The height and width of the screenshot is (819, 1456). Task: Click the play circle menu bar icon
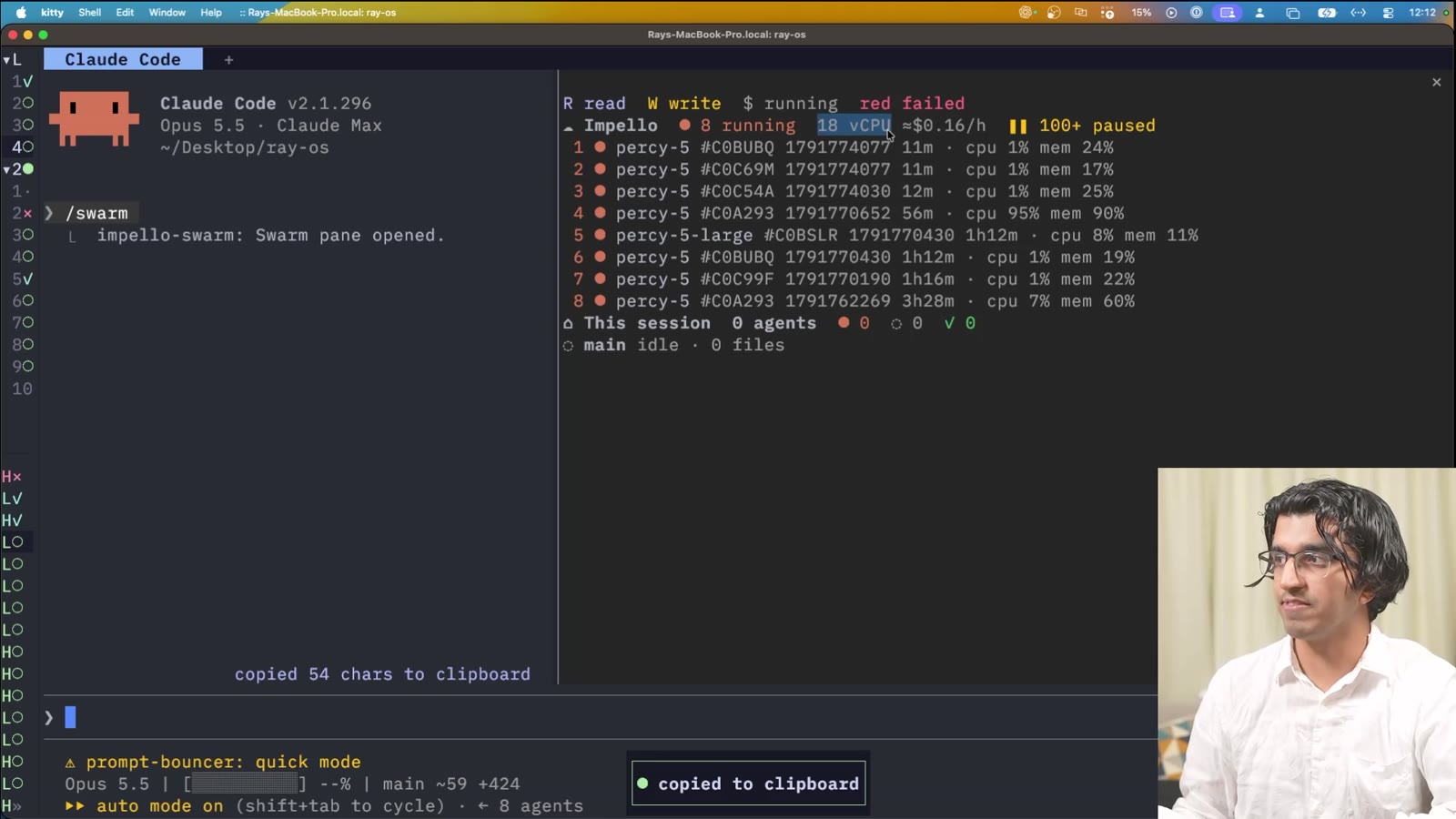(1171, 13)
